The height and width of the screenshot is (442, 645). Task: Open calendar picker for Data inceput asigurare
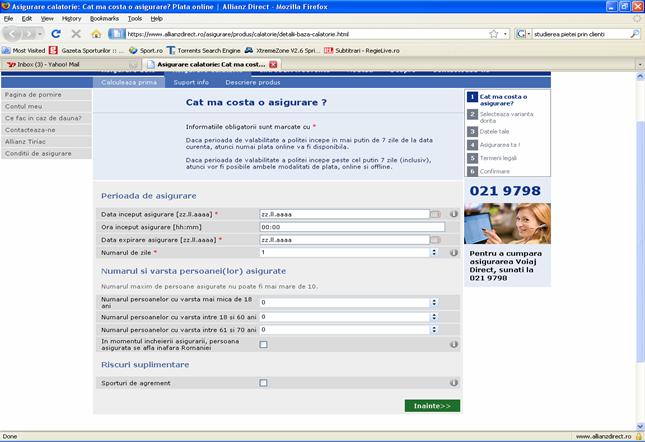point(435,214)
